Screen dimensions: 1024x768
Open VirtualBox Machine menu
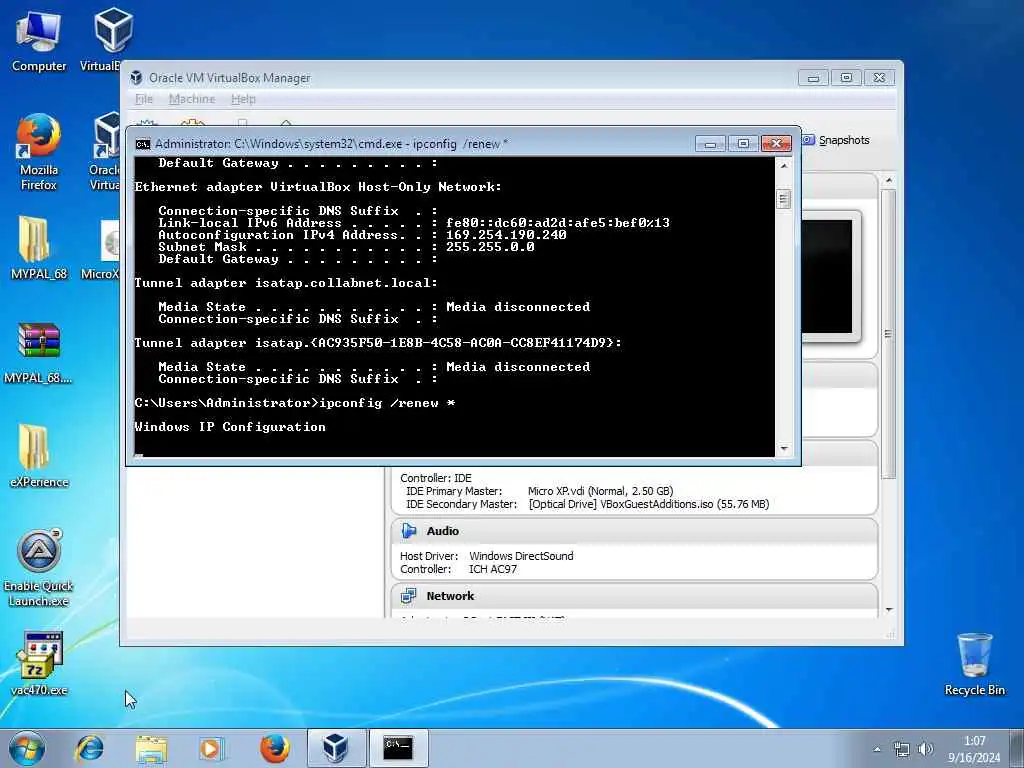[x=192, y=99]
